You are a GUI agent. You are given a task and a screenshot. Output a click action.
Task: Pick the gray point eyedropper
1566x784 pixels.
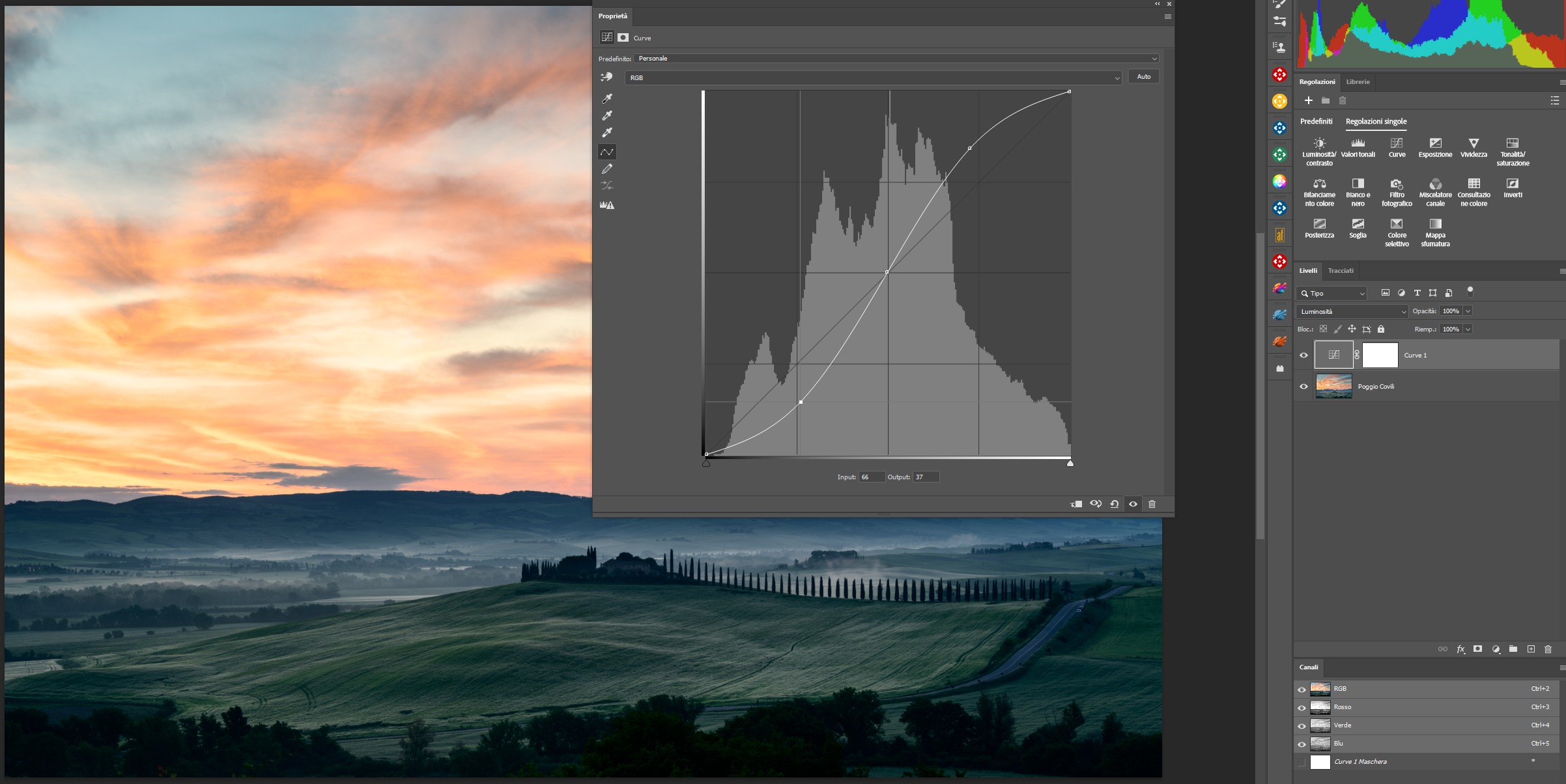[x=606, y=115]
